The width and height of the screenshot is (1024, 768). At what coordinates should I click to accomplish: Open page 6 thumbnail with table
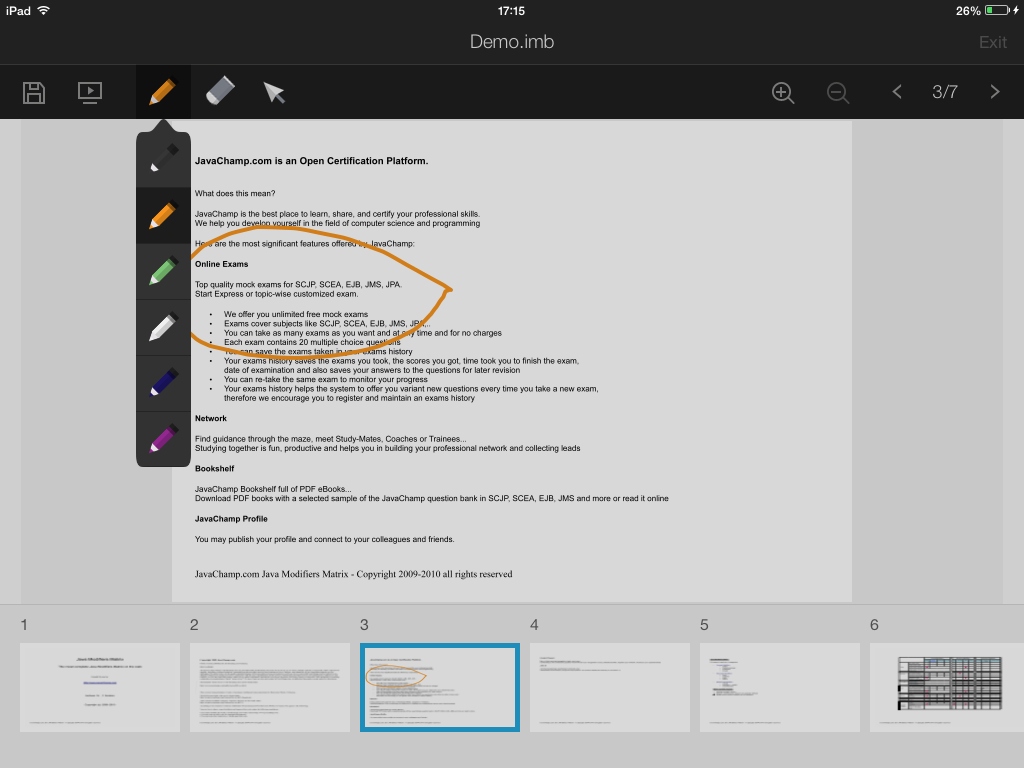[x=947, y=687]
